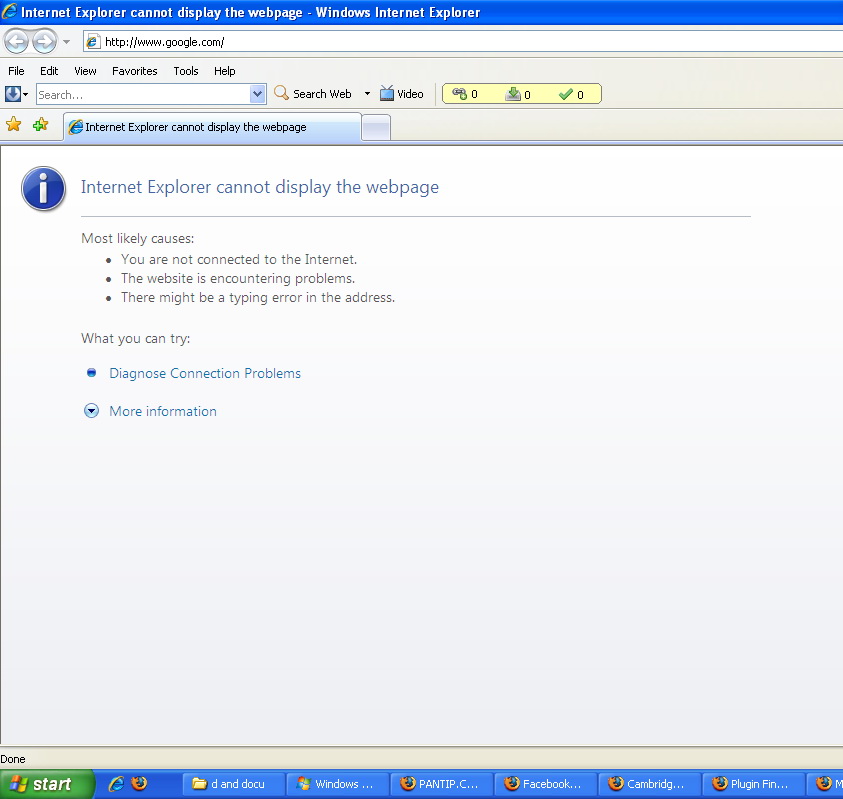Switch to the 'd and docu' folder taskbar button
The width and height of the screenshot is (843, 799).
[232, 784]
